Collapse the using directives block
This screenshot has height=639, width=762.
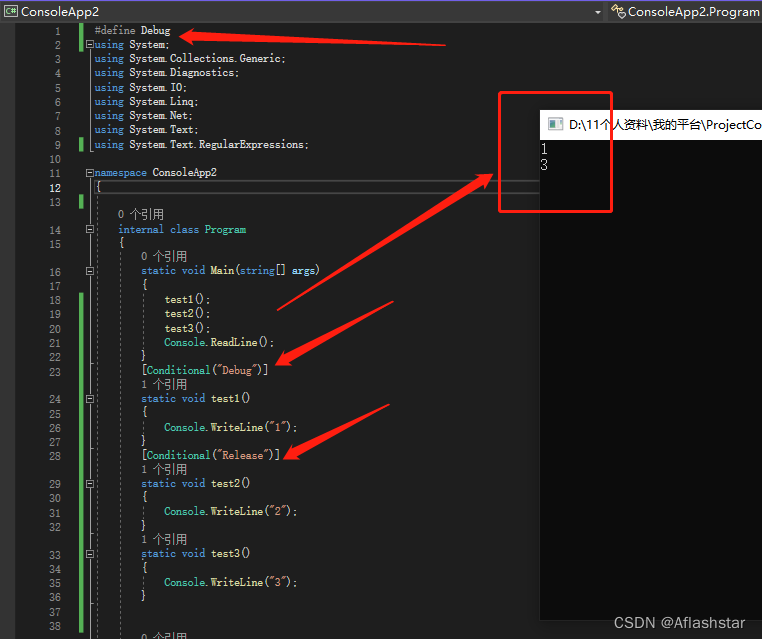(89, 44)
